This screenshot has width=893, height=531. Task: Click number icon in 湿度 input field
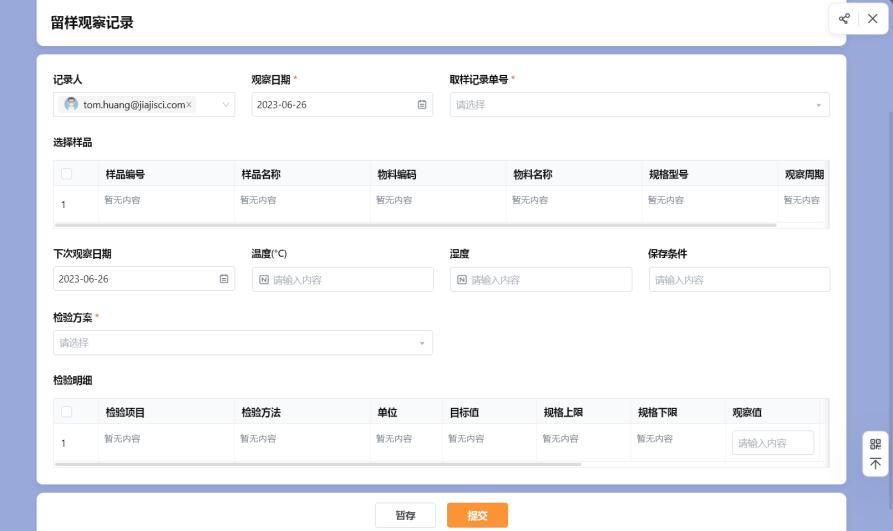462,280
